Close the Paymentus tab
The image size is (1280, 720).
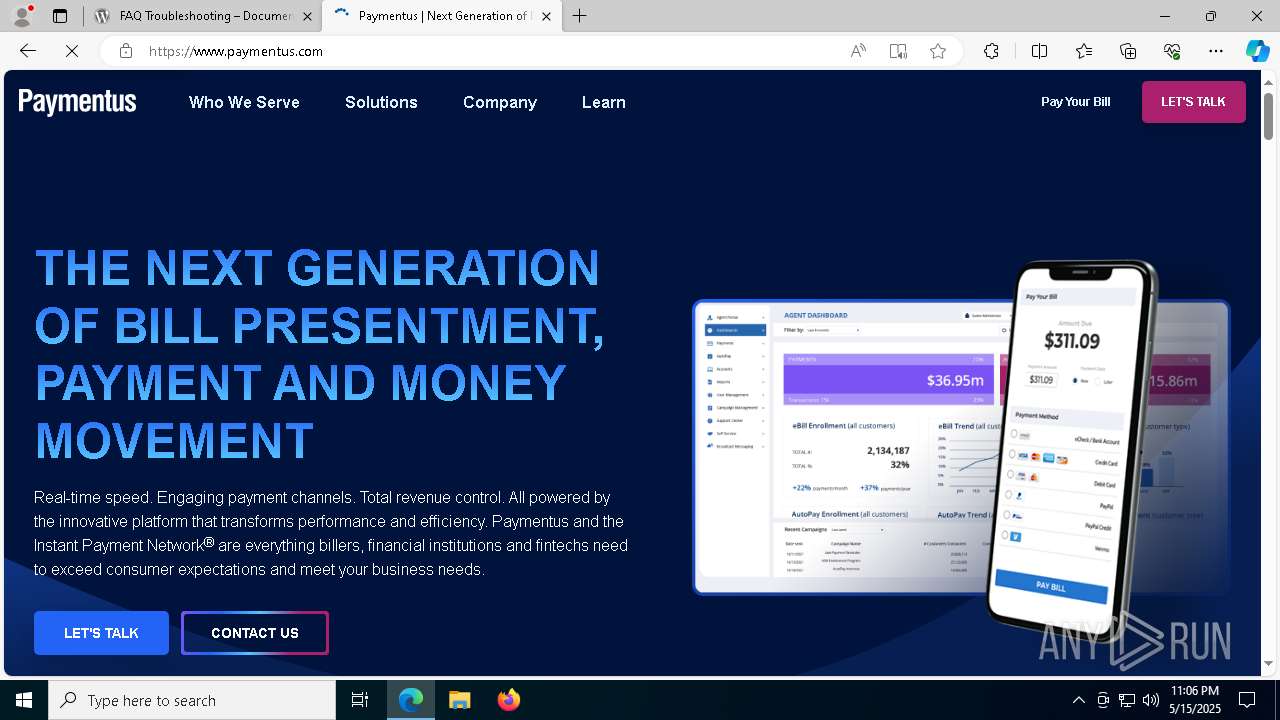[546, 16]
